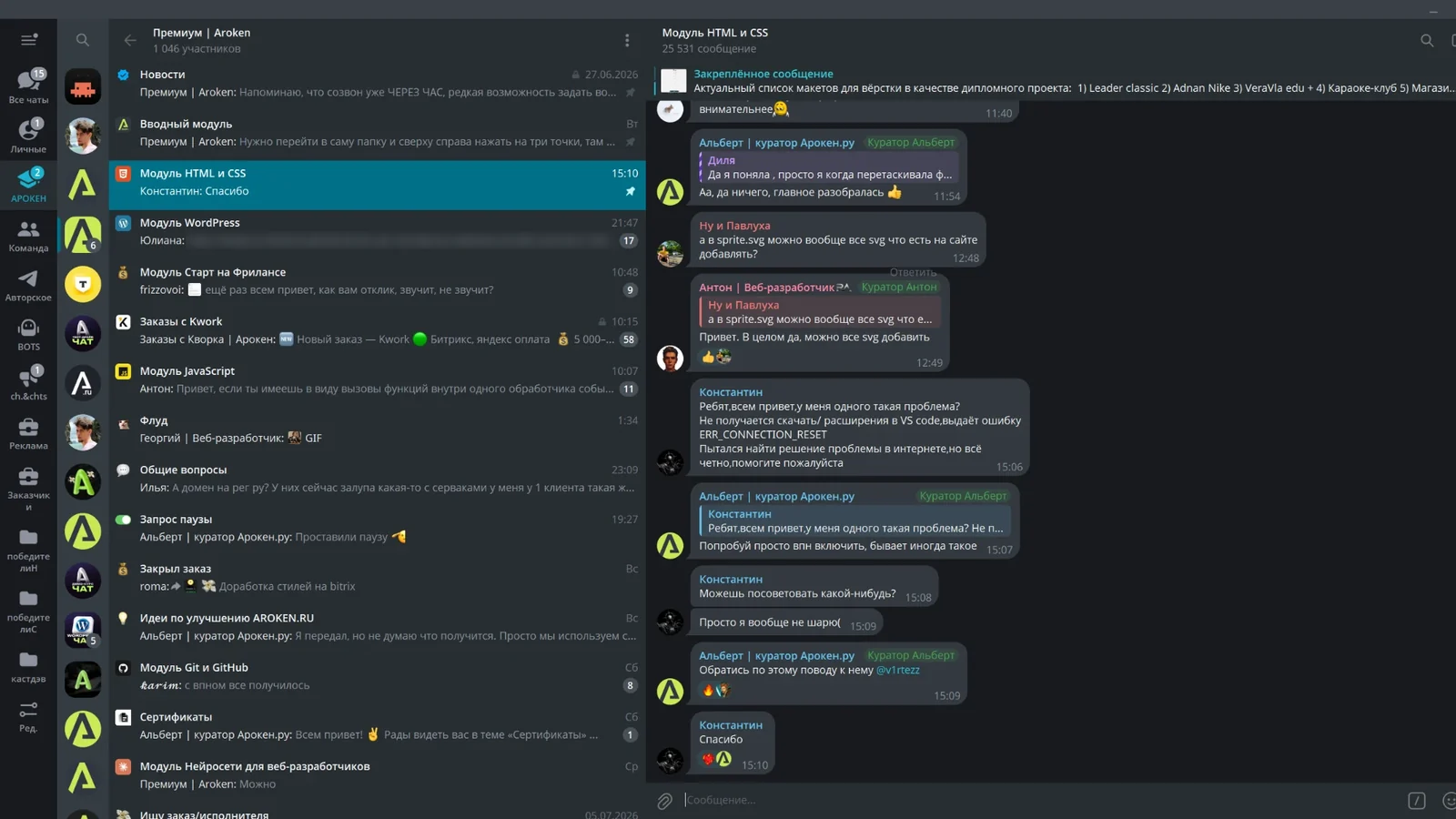Open bot commands slash icon

(x=1417, y=801)
